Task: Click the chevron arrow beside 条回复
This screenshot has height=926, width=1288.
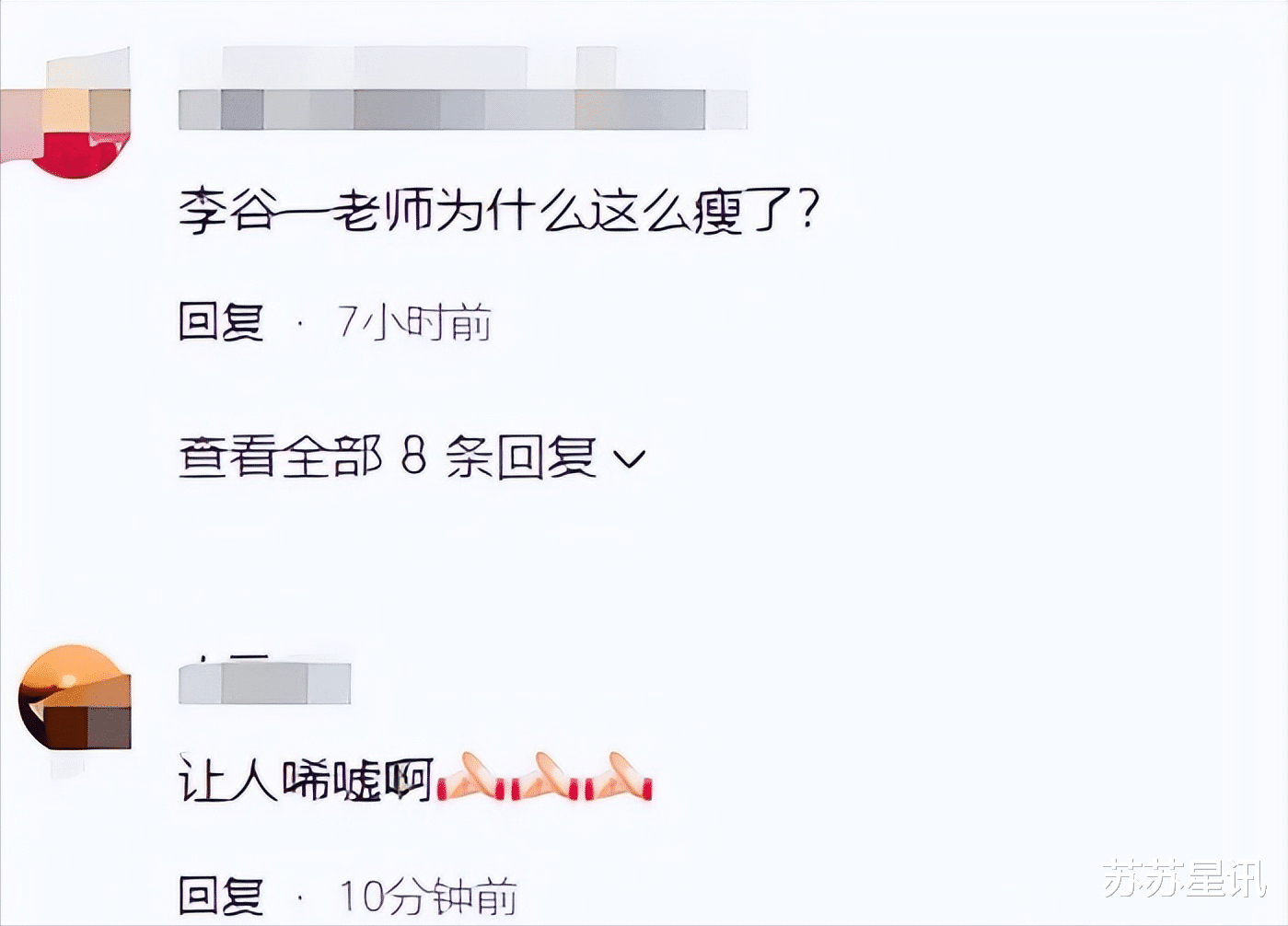Action: coord(629,458)
